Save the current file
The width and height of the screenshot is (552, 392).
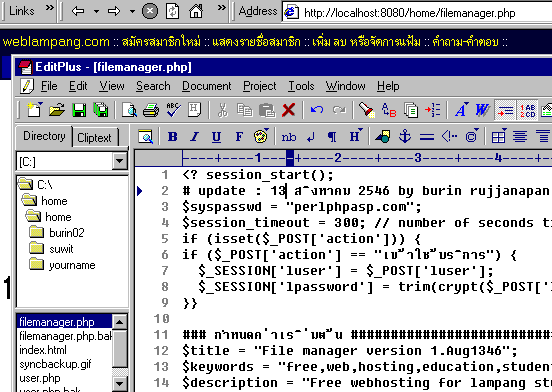[x=79, y=110]
